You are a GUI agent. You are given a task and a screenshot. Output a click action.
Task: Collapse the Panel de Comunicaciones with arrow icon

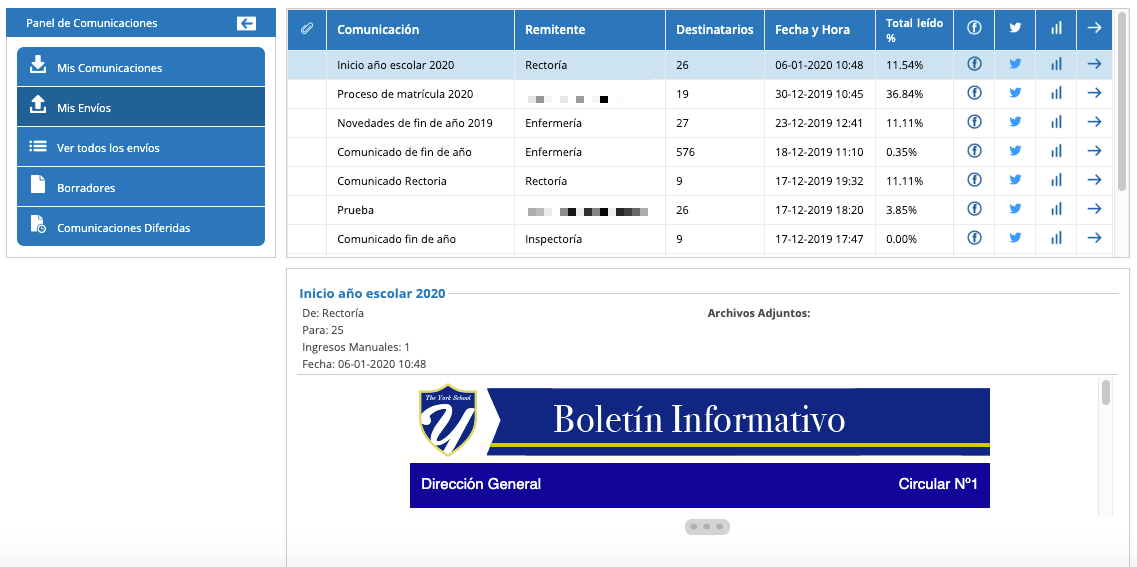(247, 23)
